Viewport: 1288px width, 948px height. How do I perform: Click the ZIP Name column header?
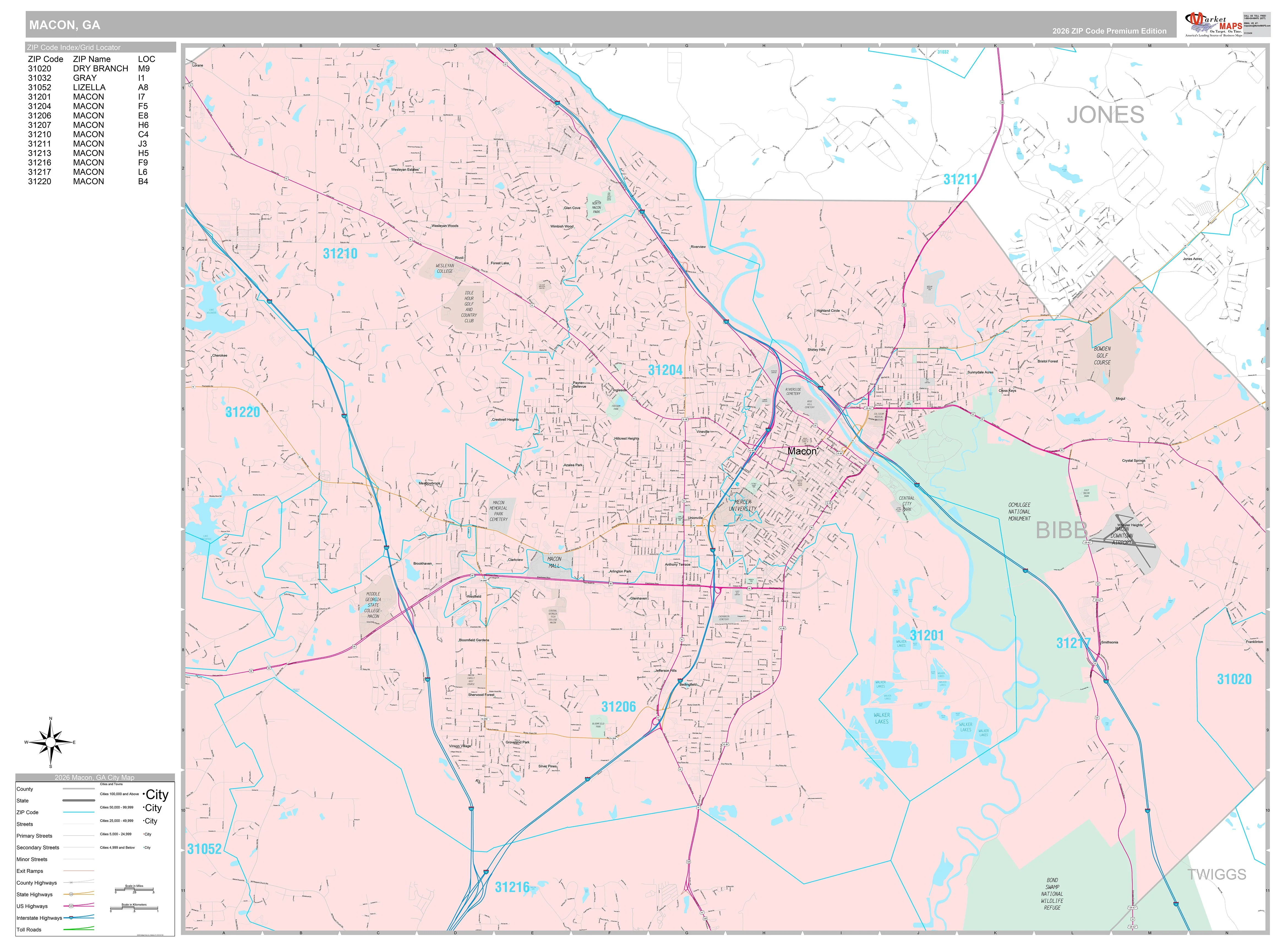point(92,59)
